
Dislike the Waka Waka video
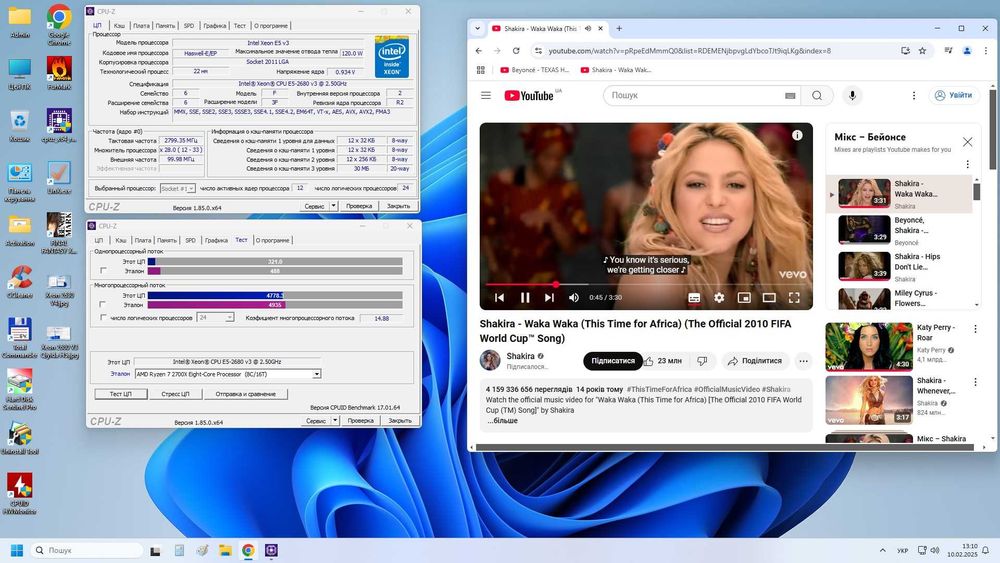[x=702, y=361]
